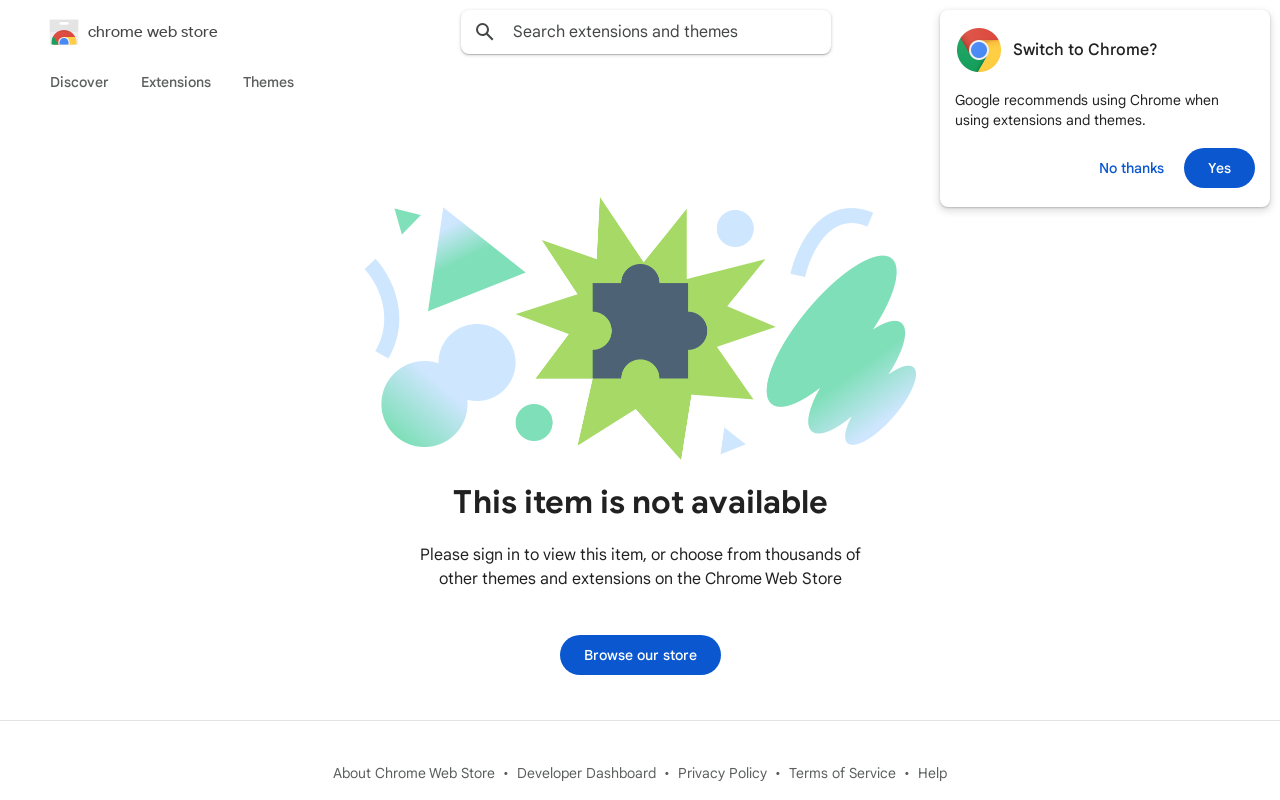The width and height of the screenshot is (1280, 800).
Task: Click the Chrome logo in the popup
Action: pyautogui.click(x=978, y=50)
